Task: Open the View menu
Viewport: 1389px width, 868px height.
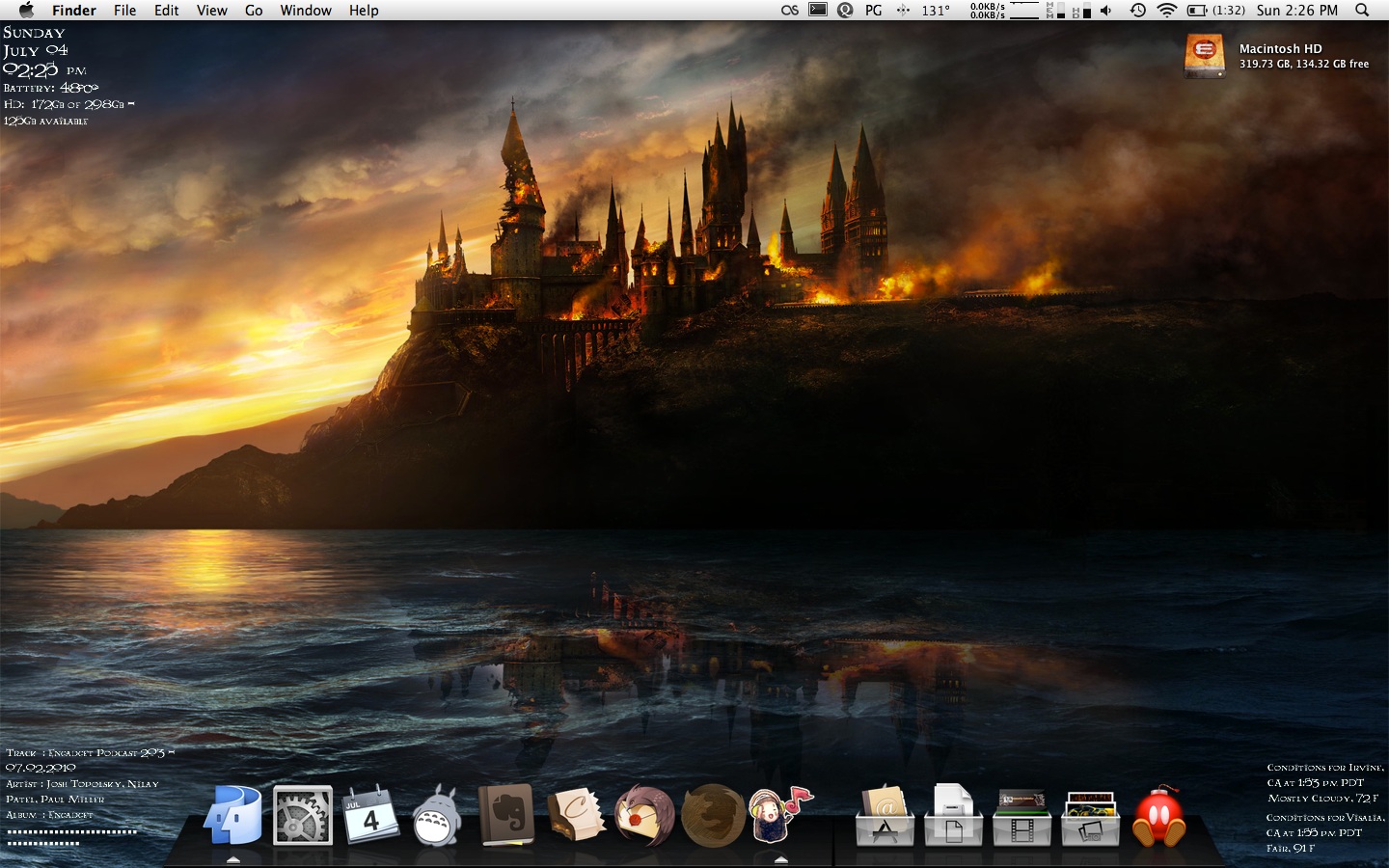Action: coord(212,11)
